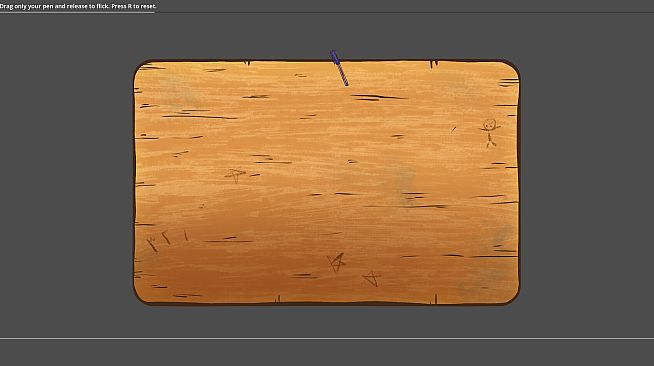Click the shaded star doodle near bottom edge
The width and height of the screenshot is (654, 366).
[336, 262]
